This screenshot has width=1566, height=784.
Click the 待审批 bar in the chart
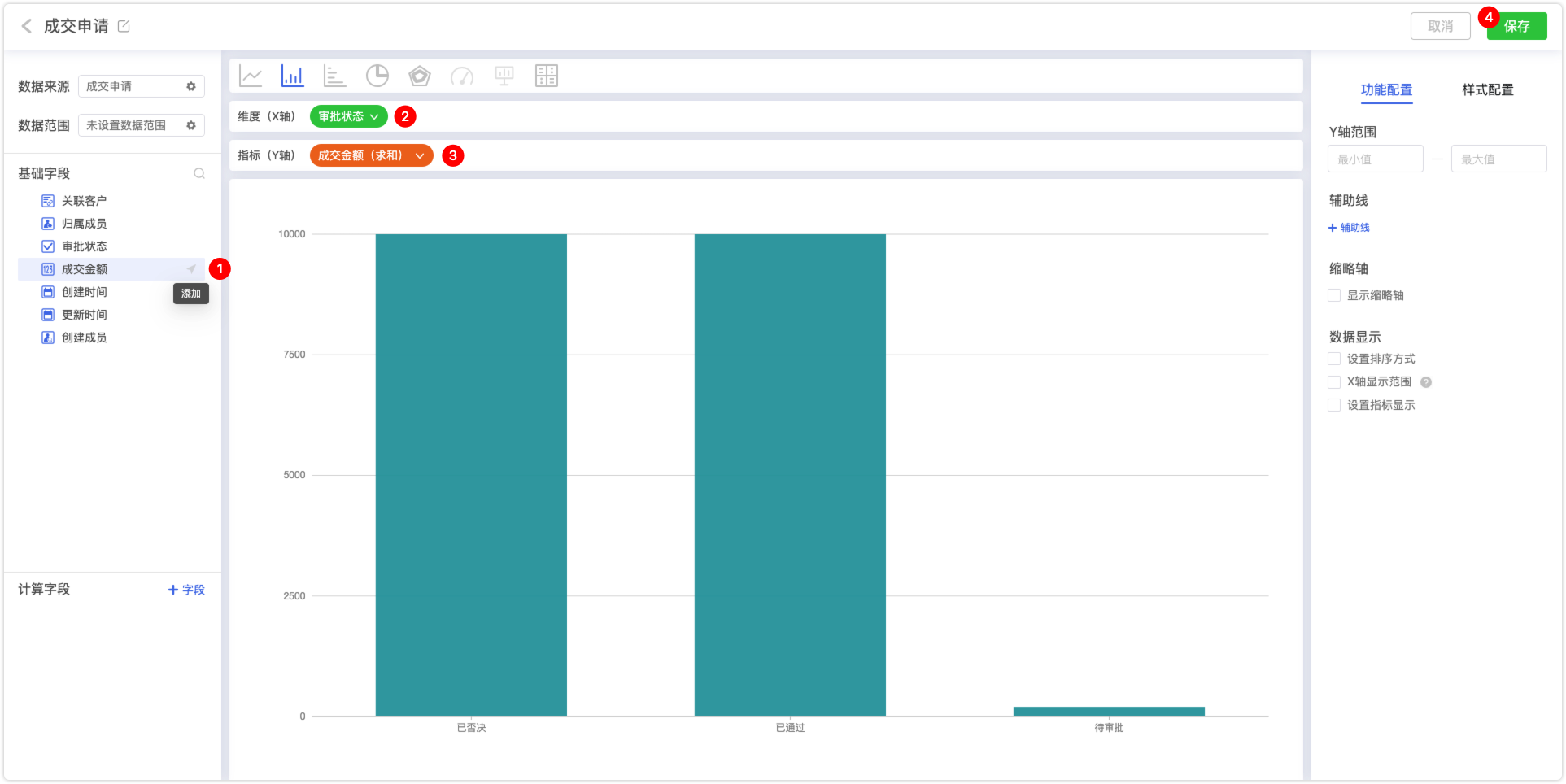point(1109,712)
